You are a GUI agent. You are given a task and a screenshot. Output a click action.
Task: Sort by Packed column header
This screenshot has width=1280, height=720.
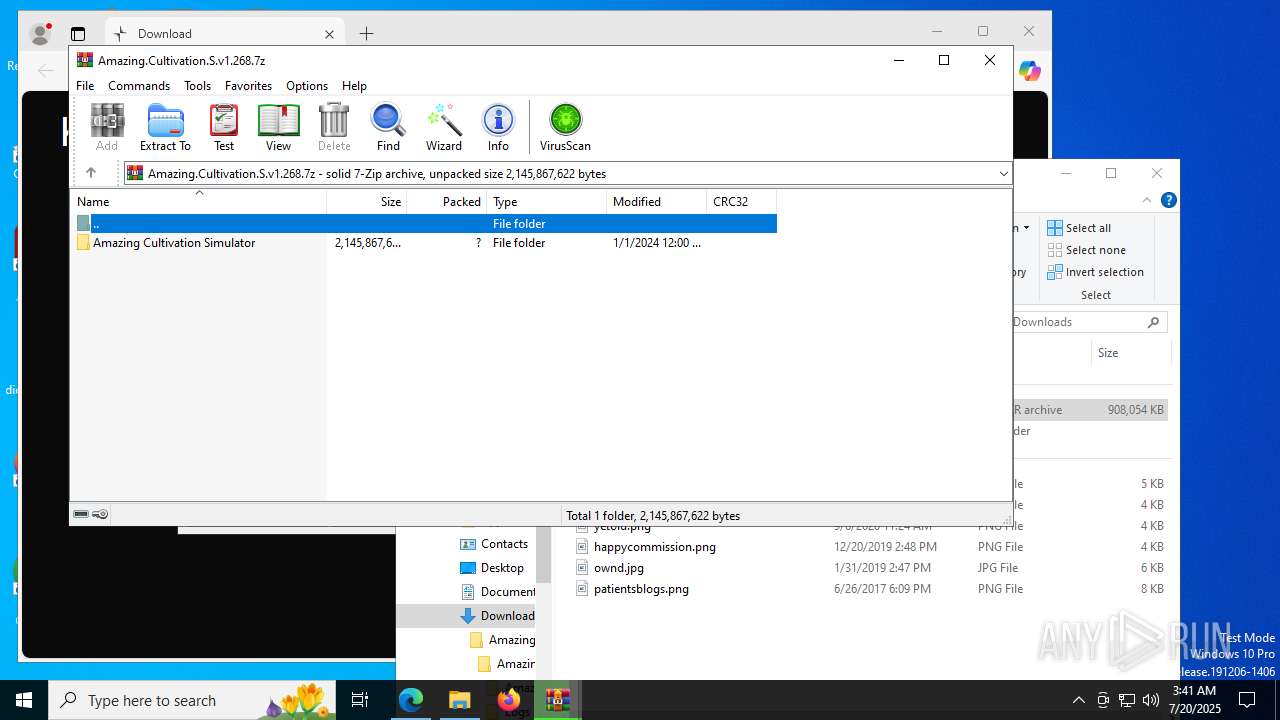(x=447, y=202)
